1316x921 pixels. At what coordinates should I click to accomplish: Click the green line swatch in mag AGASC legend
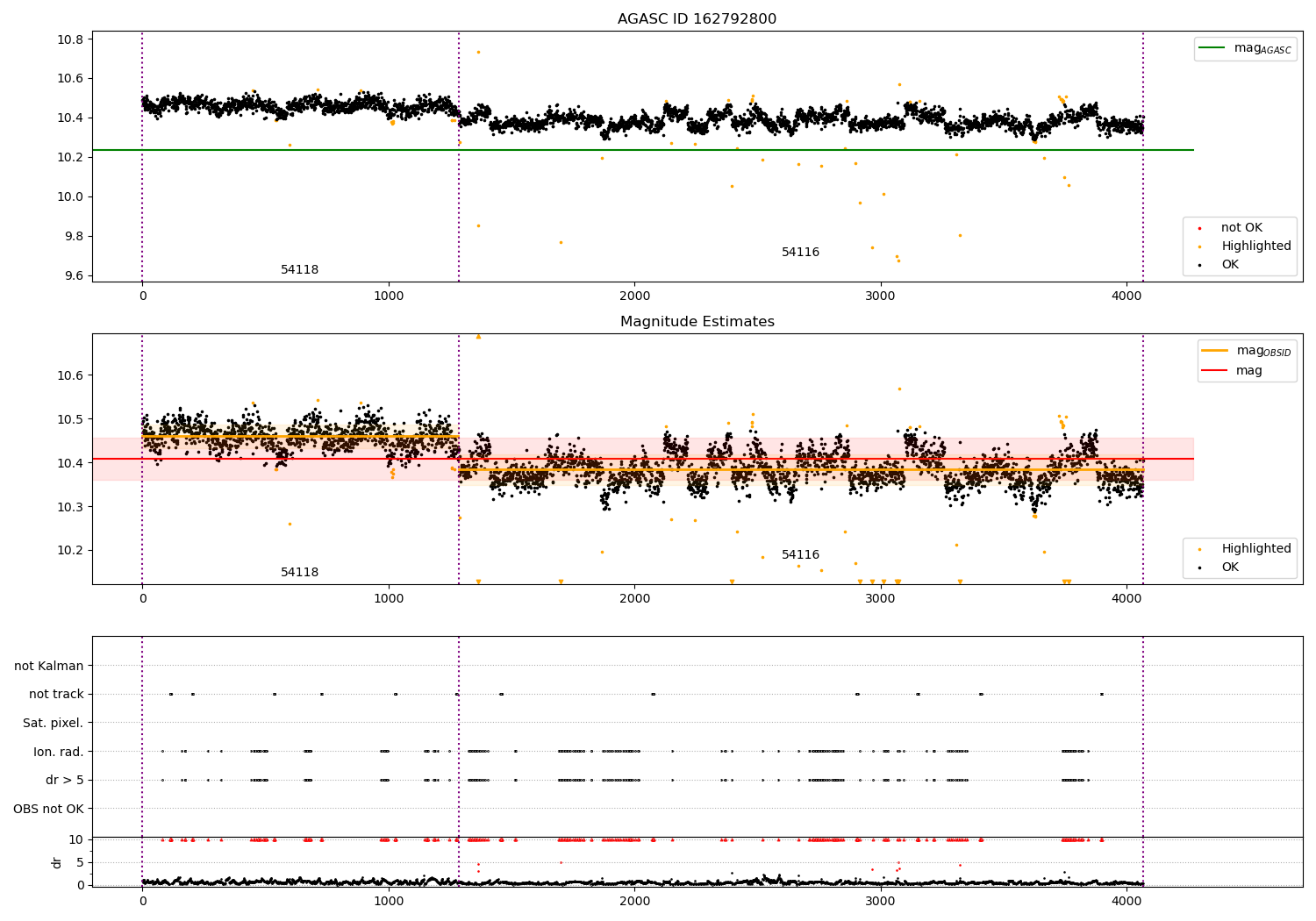click(x=1213, y=48)
